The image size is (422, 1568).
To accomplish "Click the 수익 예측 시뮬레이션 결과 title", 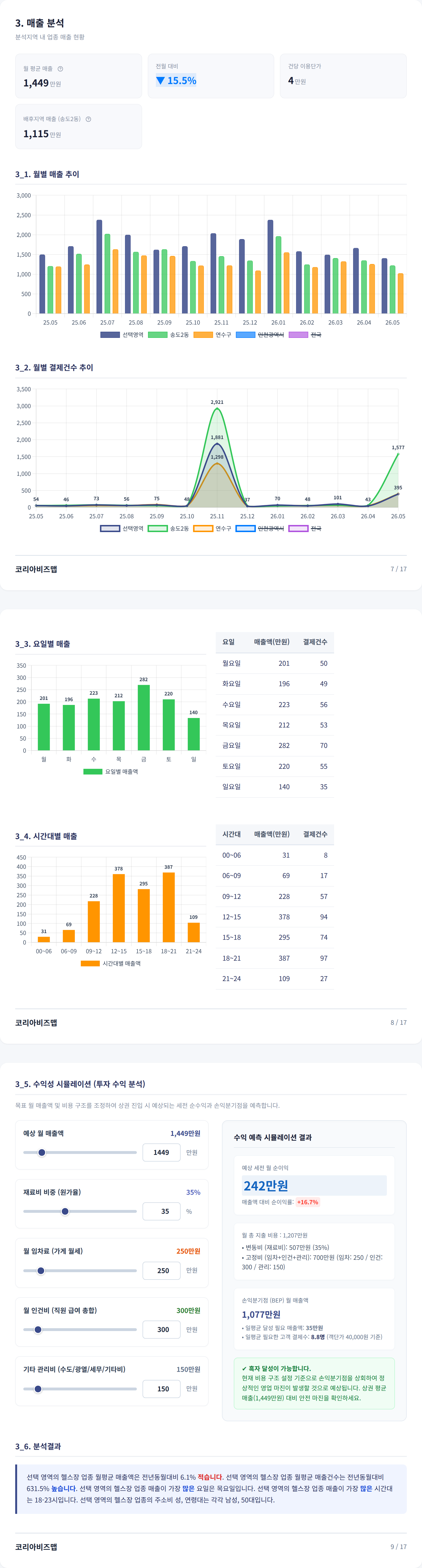I will point(273,1137).
